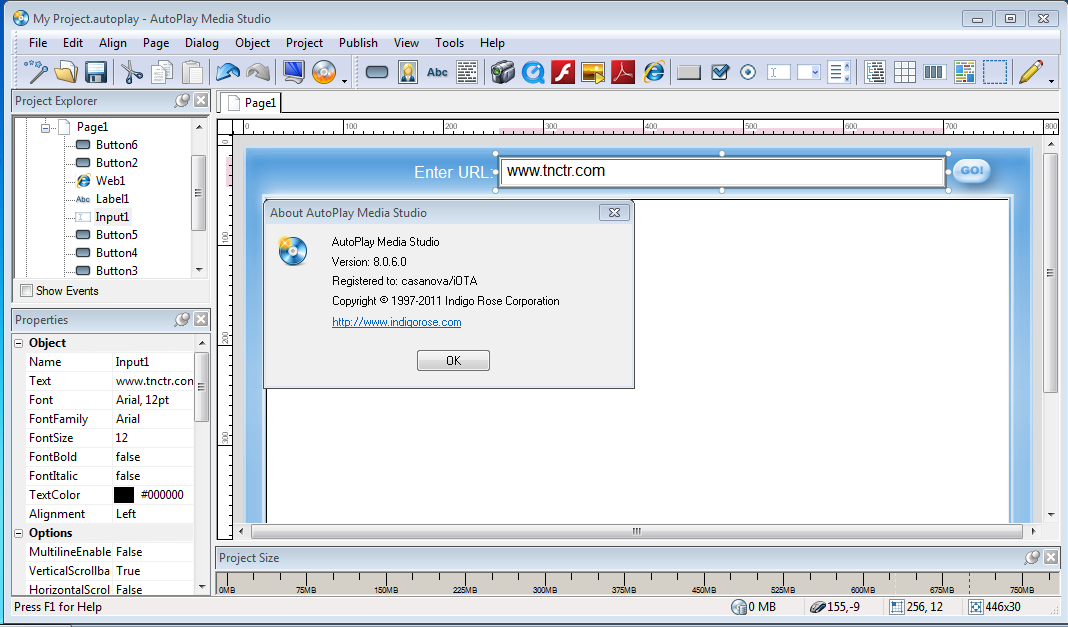The image size is (1068, 627).
Task: Insert a ComboBox object
Action: tap(808, 71)
